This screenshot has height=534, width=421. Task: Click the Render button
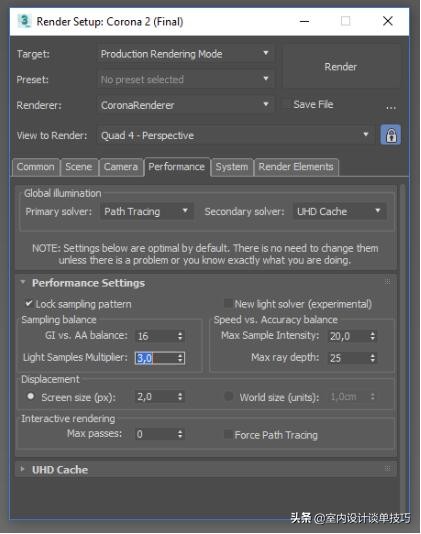pyautogui.click(x=341, y=67)
